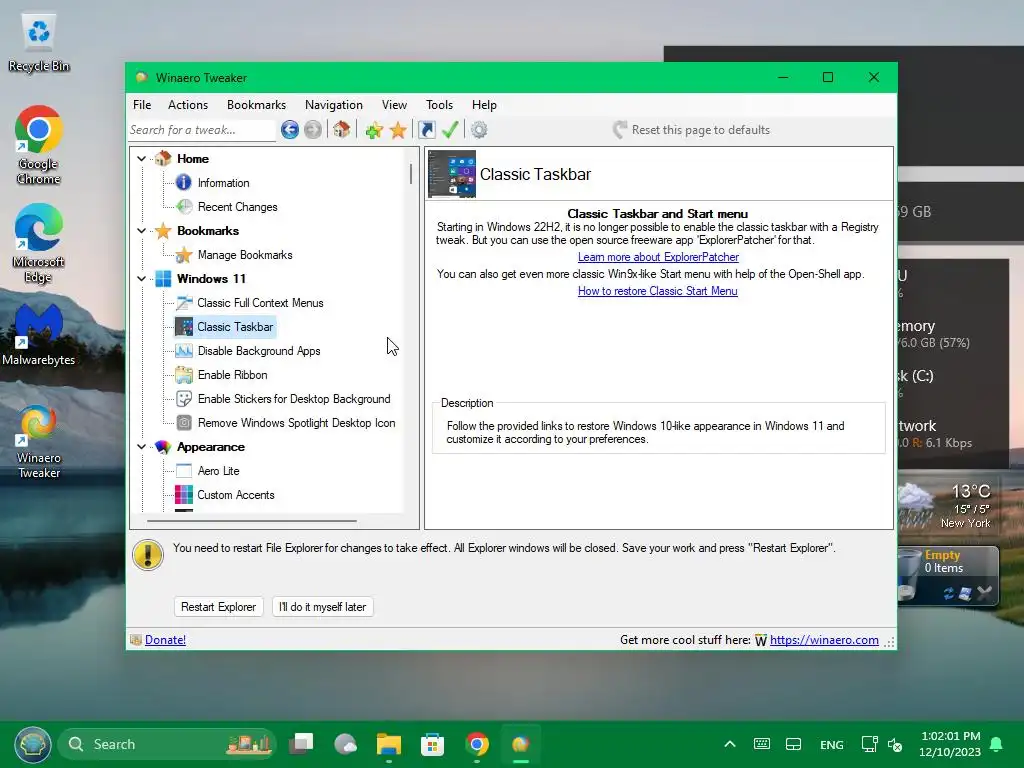Click I'll do it myself later button

point(322,607)
